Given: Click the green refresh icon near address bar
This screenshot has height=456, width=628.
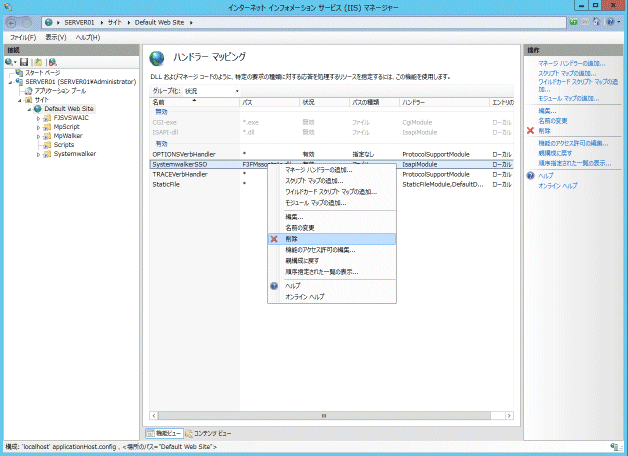Looking at the screenshot, I should coord(574,22).
